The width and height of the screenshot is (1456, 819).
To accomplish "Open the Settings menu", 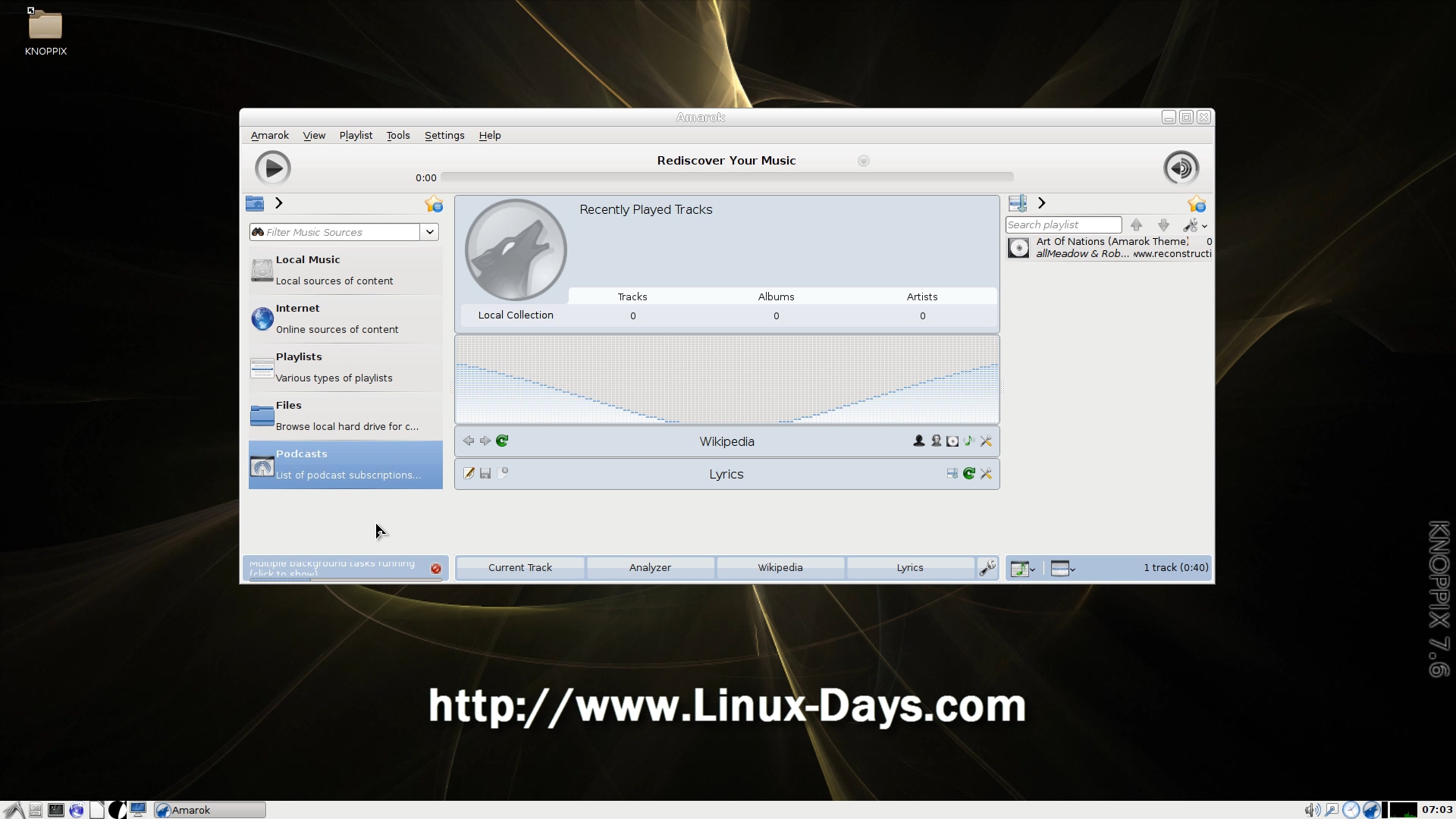I will pos(444,135).
